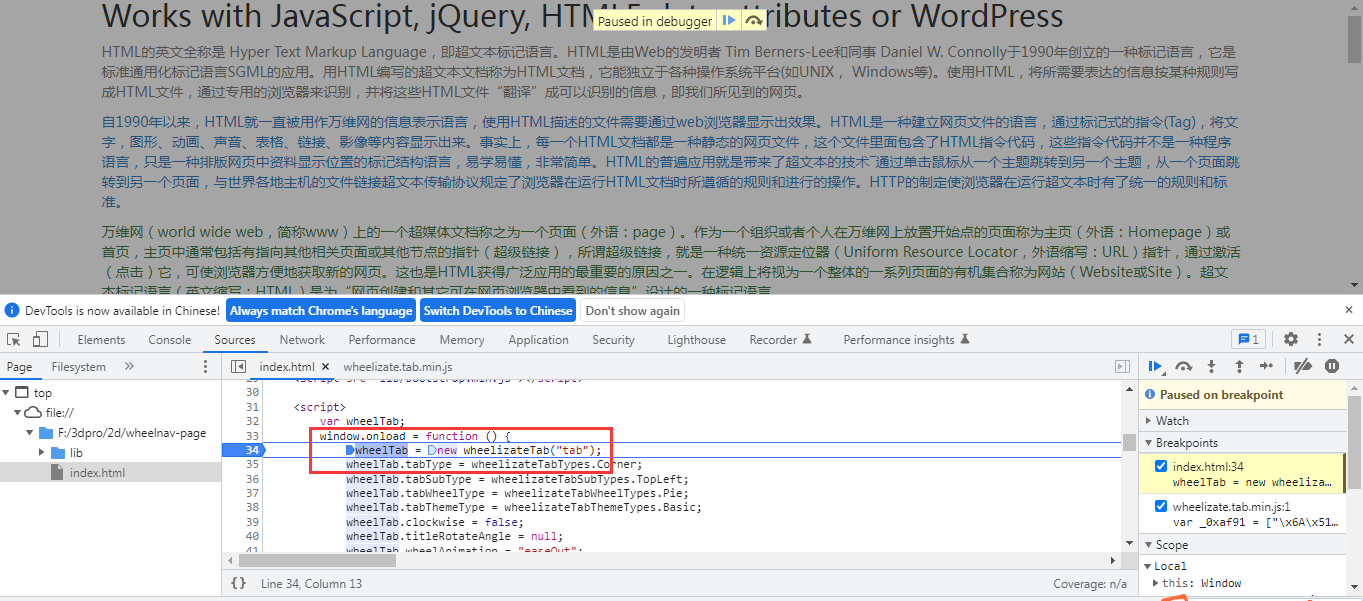Select the Page navigator tab

coord(19,367)
